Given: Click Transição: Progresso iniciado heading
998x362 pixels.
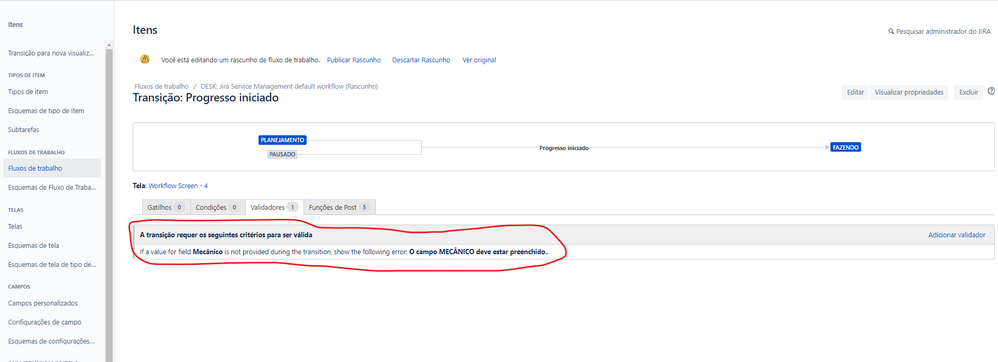Looking at the screenshot, I should click(206, 98).
